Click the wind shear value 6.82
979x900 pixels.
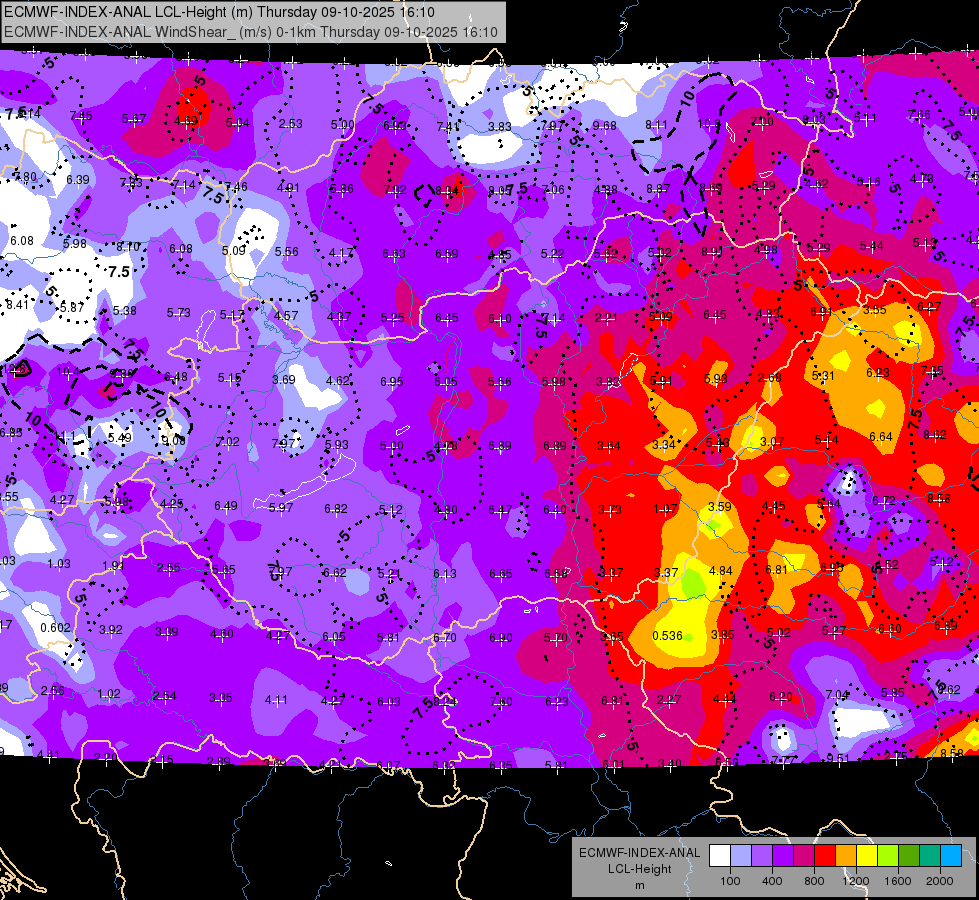coord(335,509)
